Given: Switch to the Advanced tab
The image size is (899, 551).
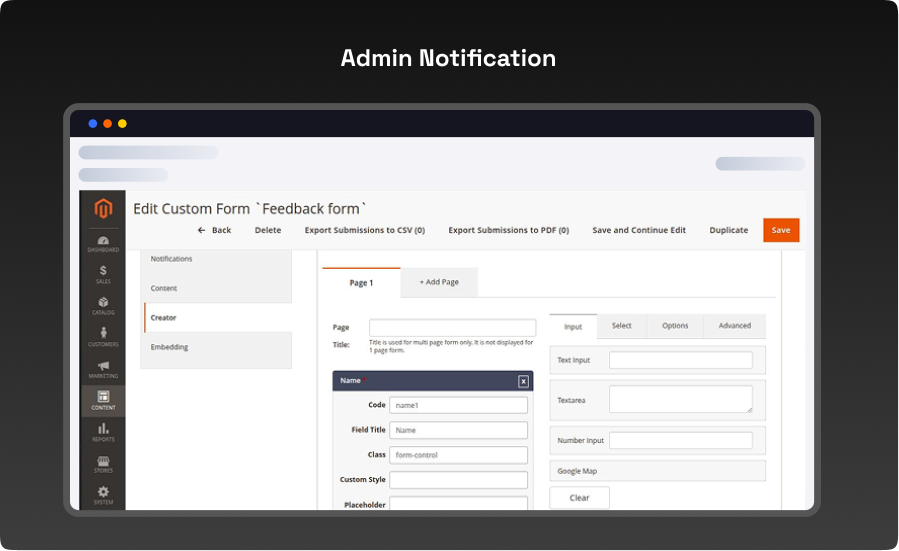Looking at the screenshot, I should pos(734,326).
